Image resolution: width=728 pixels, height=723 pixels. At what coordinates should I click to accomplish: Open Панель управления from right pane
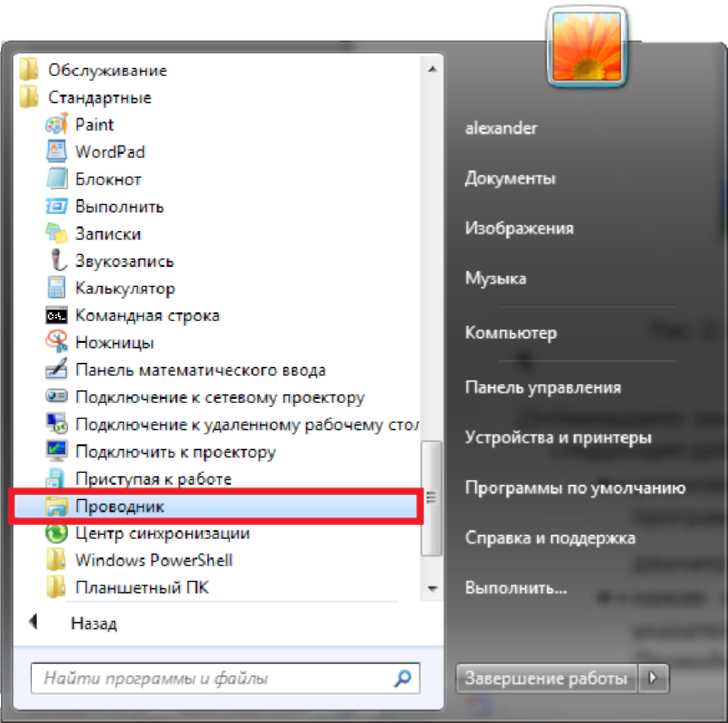click(543, 387)
